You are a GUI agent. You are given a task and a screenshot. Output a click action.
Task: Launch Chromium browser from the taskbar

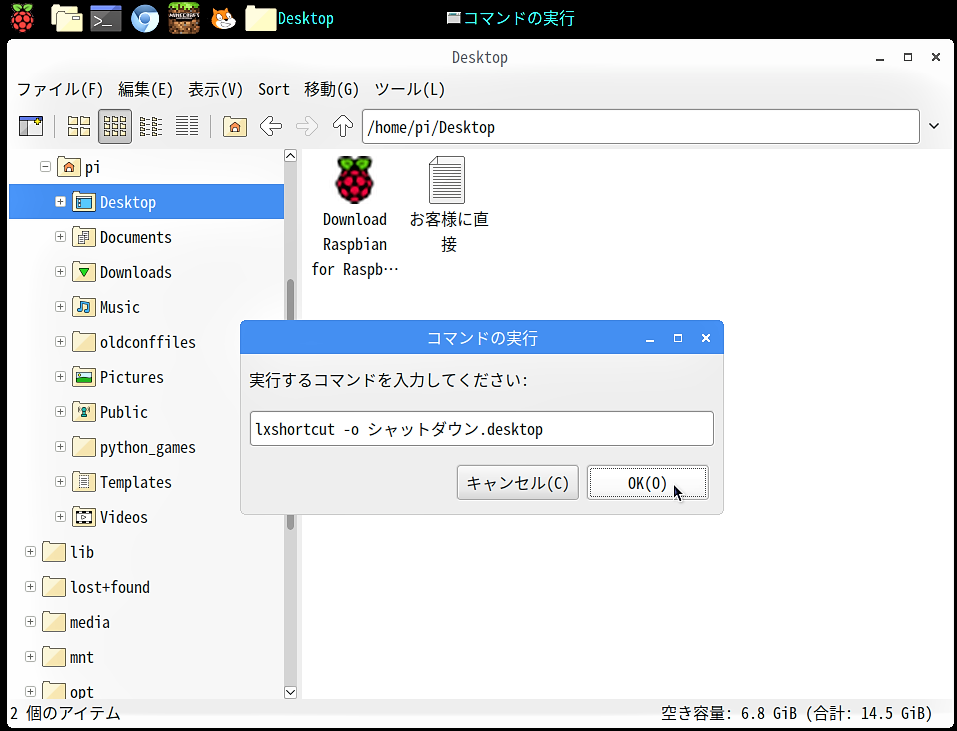click(x=145, y=18)
